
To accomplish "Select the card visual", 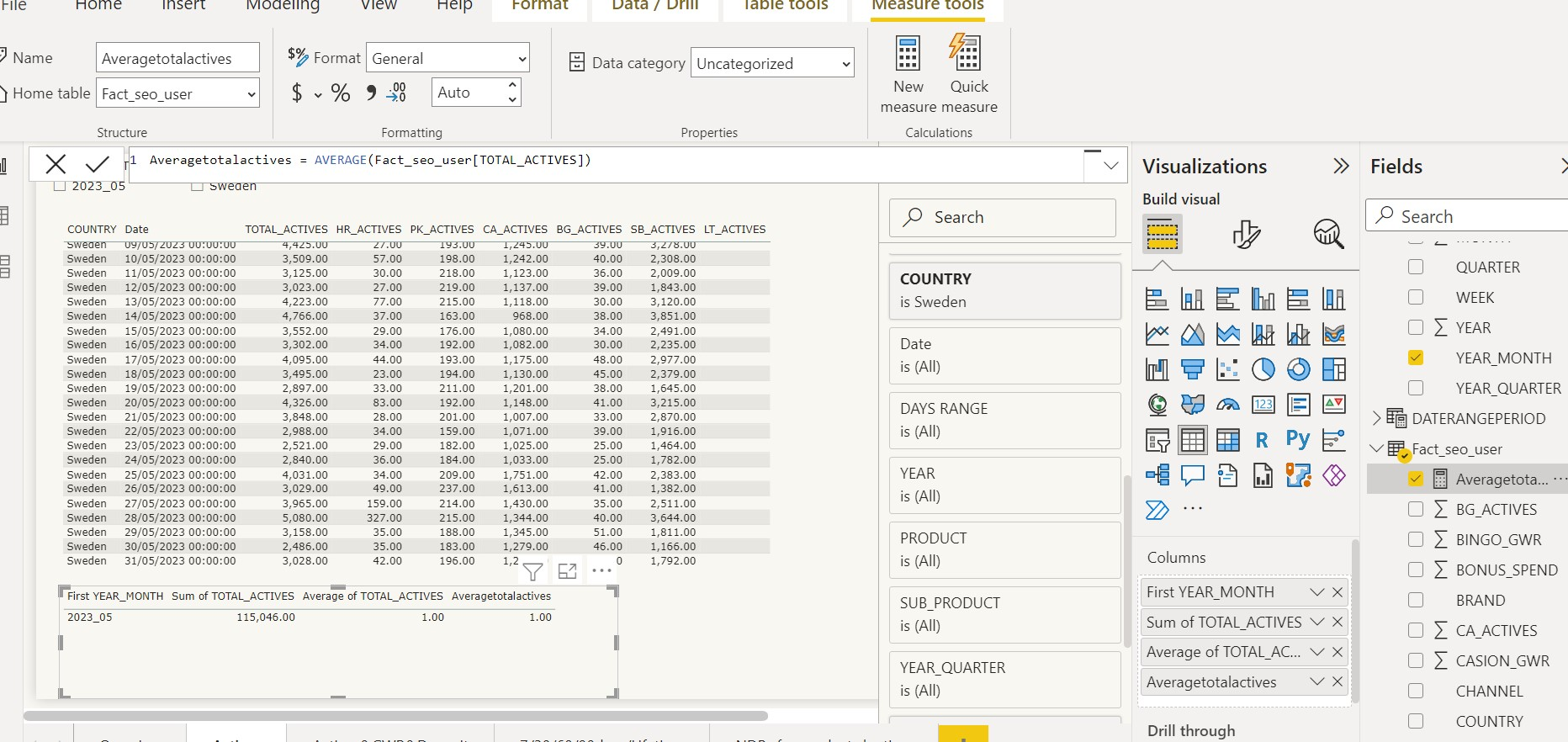I will 1263,405.
